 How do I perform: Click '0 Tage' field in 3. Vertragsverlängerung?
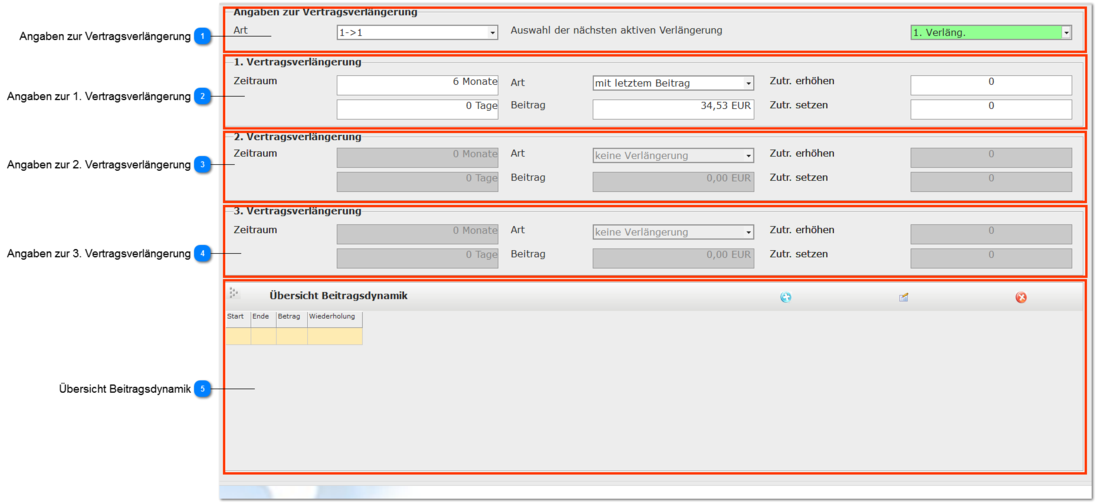[418, 258]
